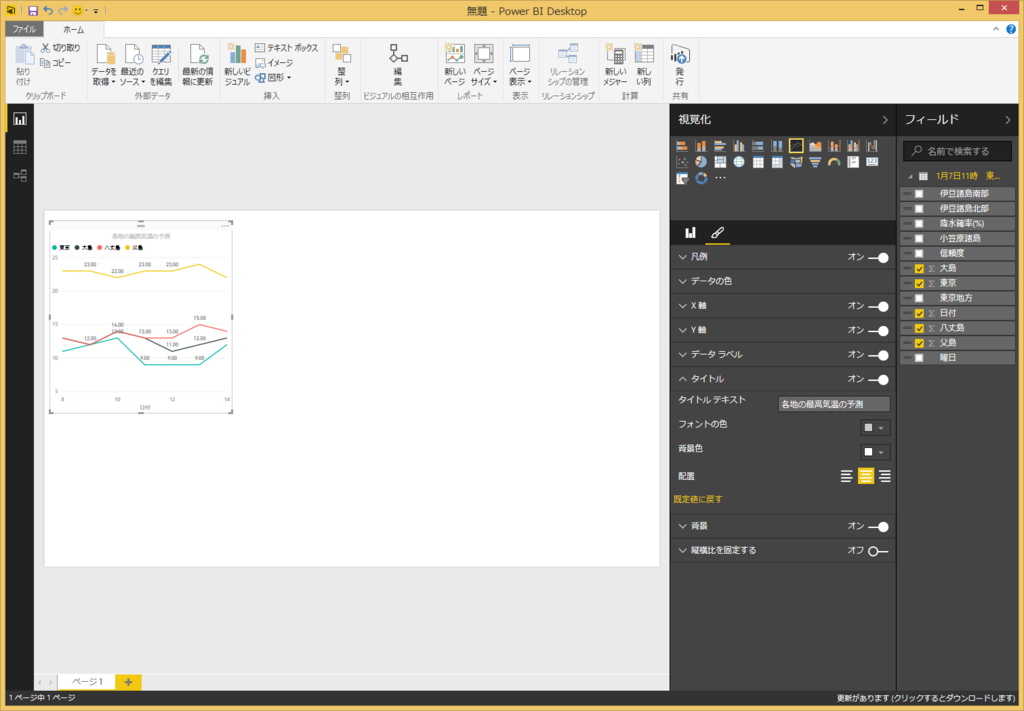Viewport: 1024px width, 711px height.
Task: Uncheck the 大島 field checkbox
Action: tap(919, 268)
